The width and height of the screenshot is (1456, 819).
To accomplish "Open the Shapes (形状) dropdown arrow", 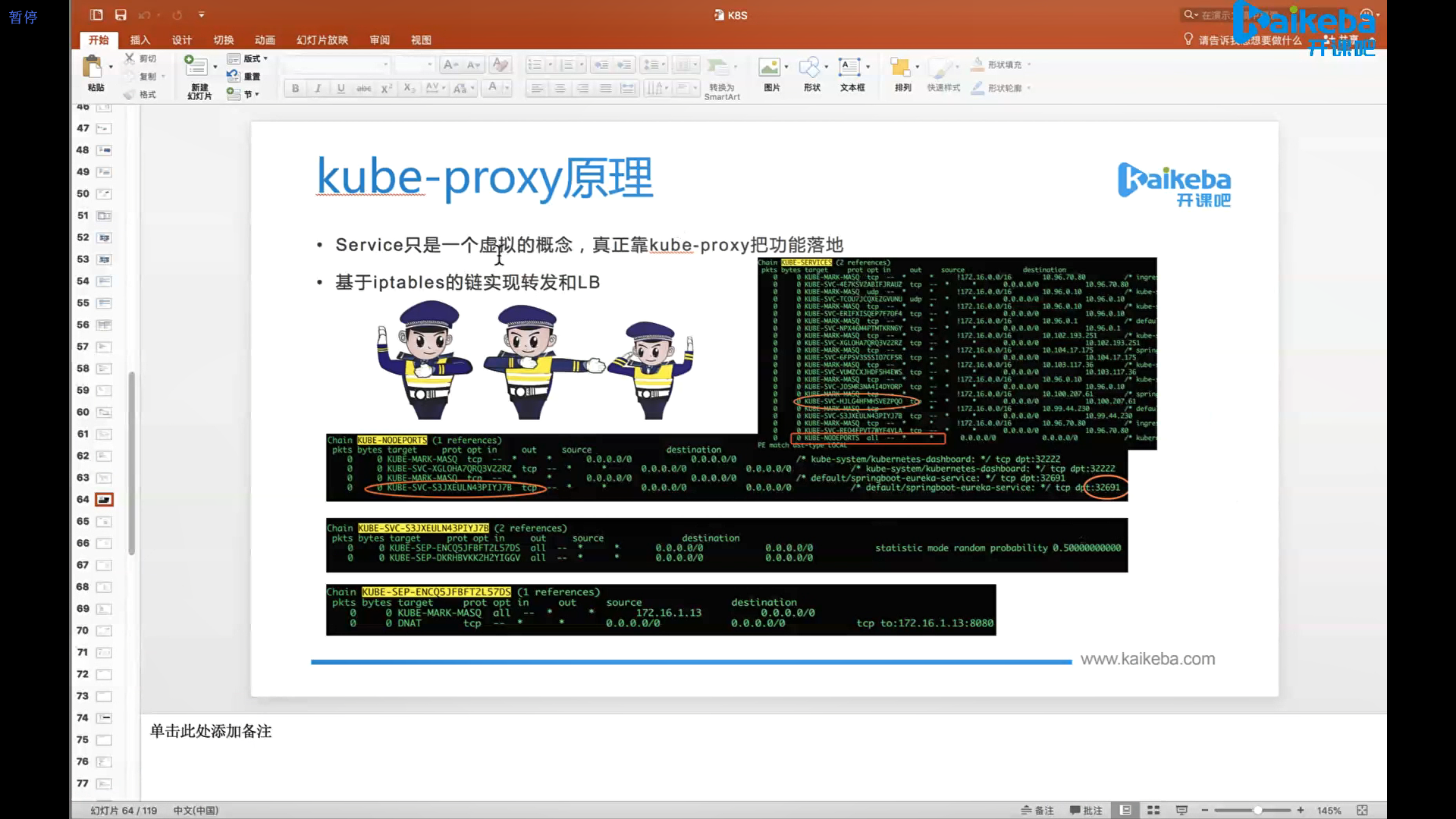I will coord(827,67).
